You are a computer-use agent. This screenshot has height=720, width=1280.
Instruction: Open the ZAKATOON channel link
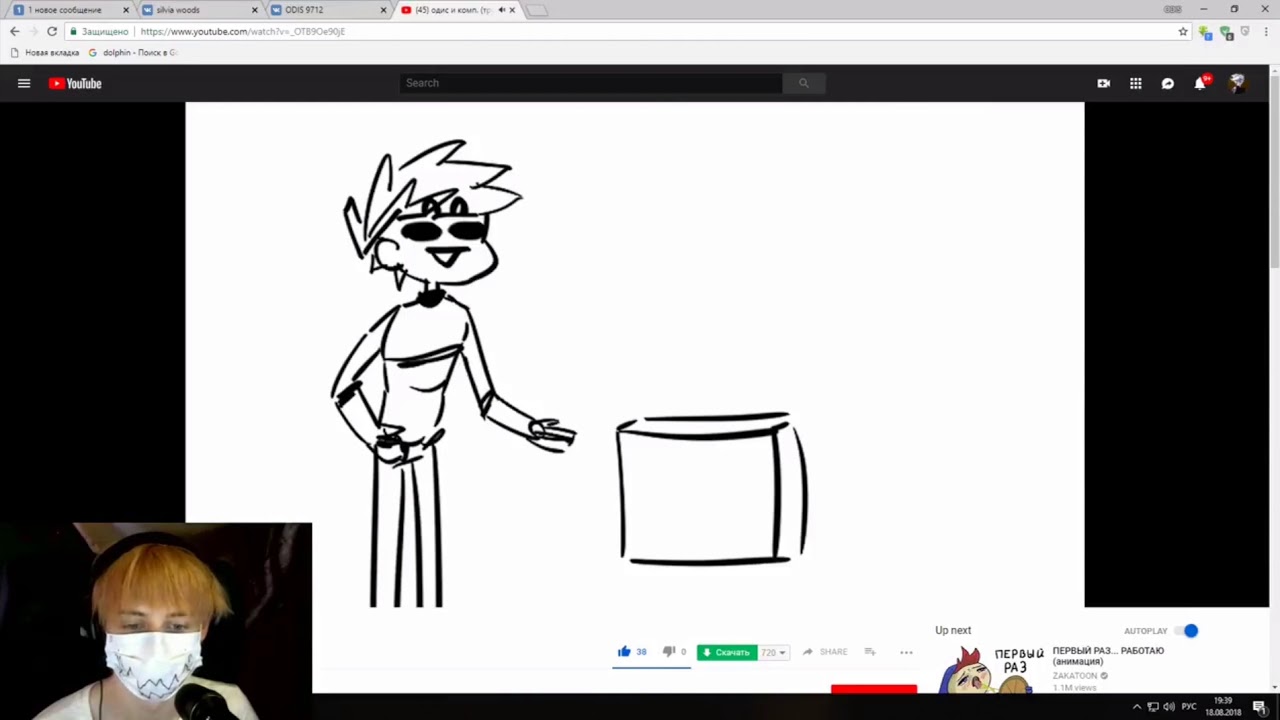pos(1080,676)
